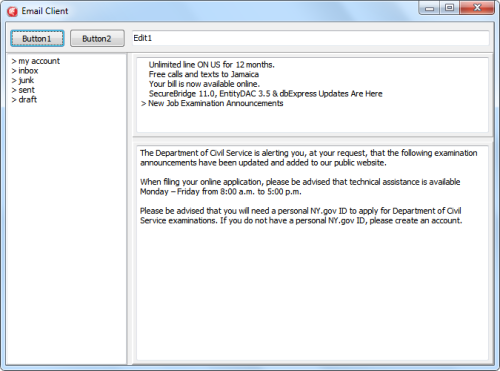Screen dimensions: 500x371
Task: Select 'Your bill is now available online' message
Action: [x=204, y=84]
